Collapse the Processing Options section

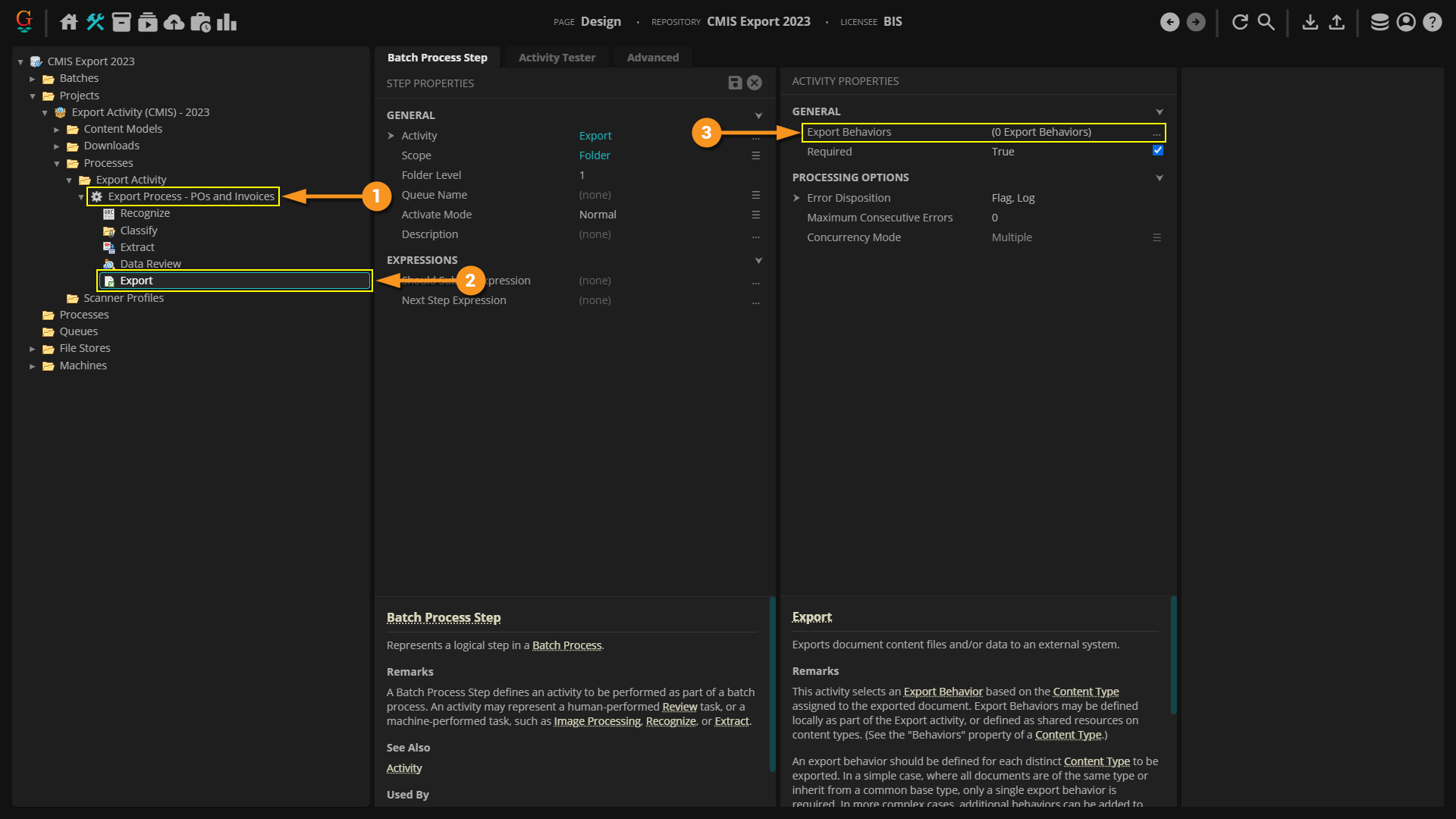(x=1159, y=178)
